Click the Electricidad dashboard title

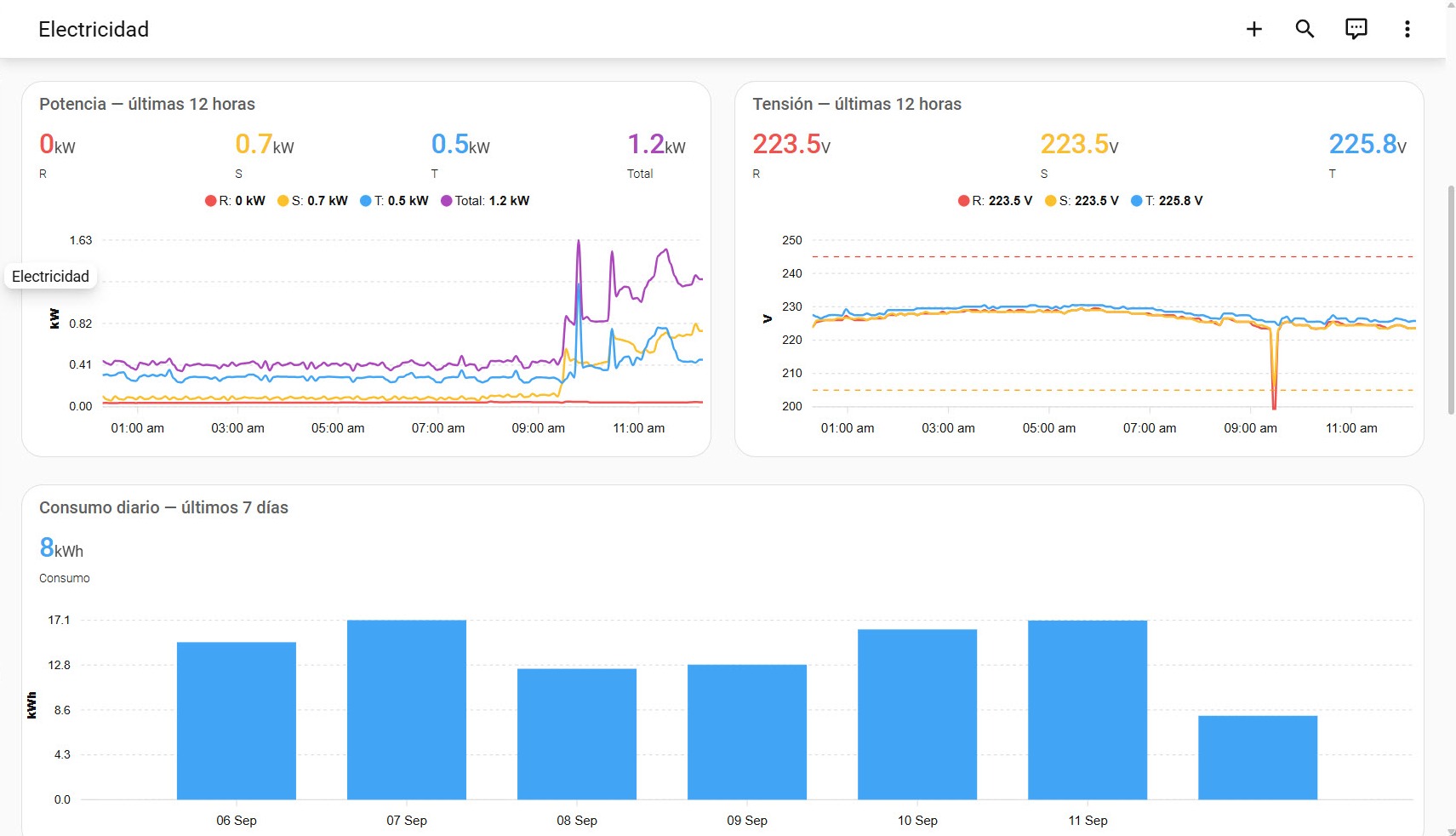94,29
